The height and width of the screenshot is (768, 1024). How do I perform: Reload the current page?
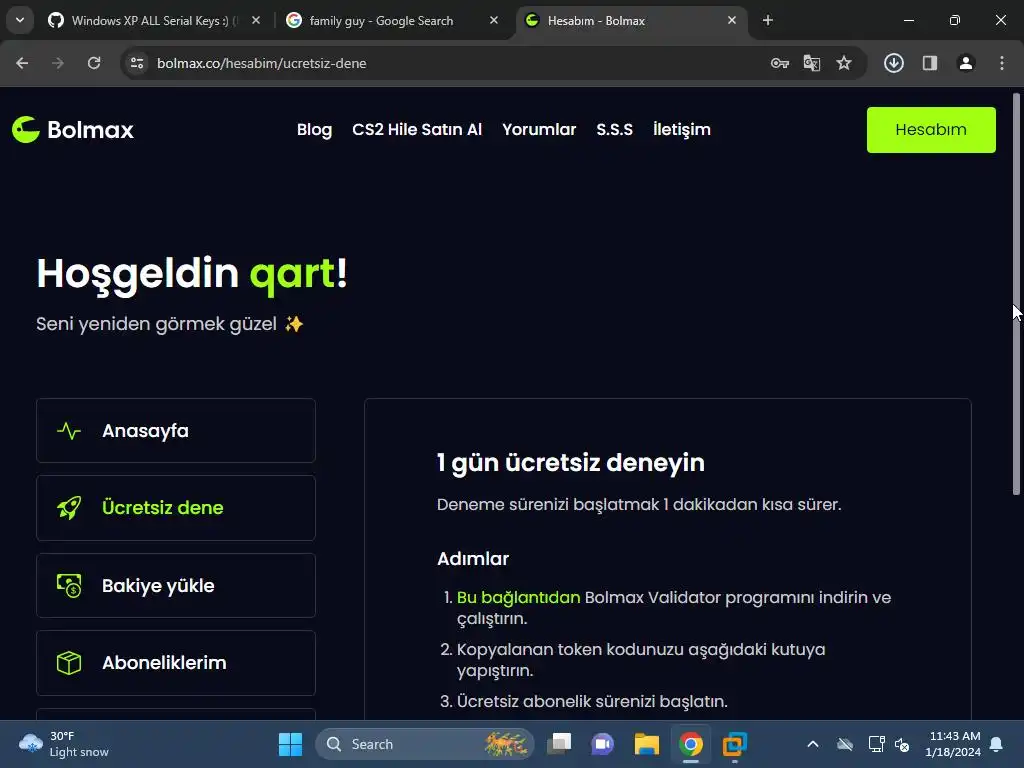click(94, 63)
